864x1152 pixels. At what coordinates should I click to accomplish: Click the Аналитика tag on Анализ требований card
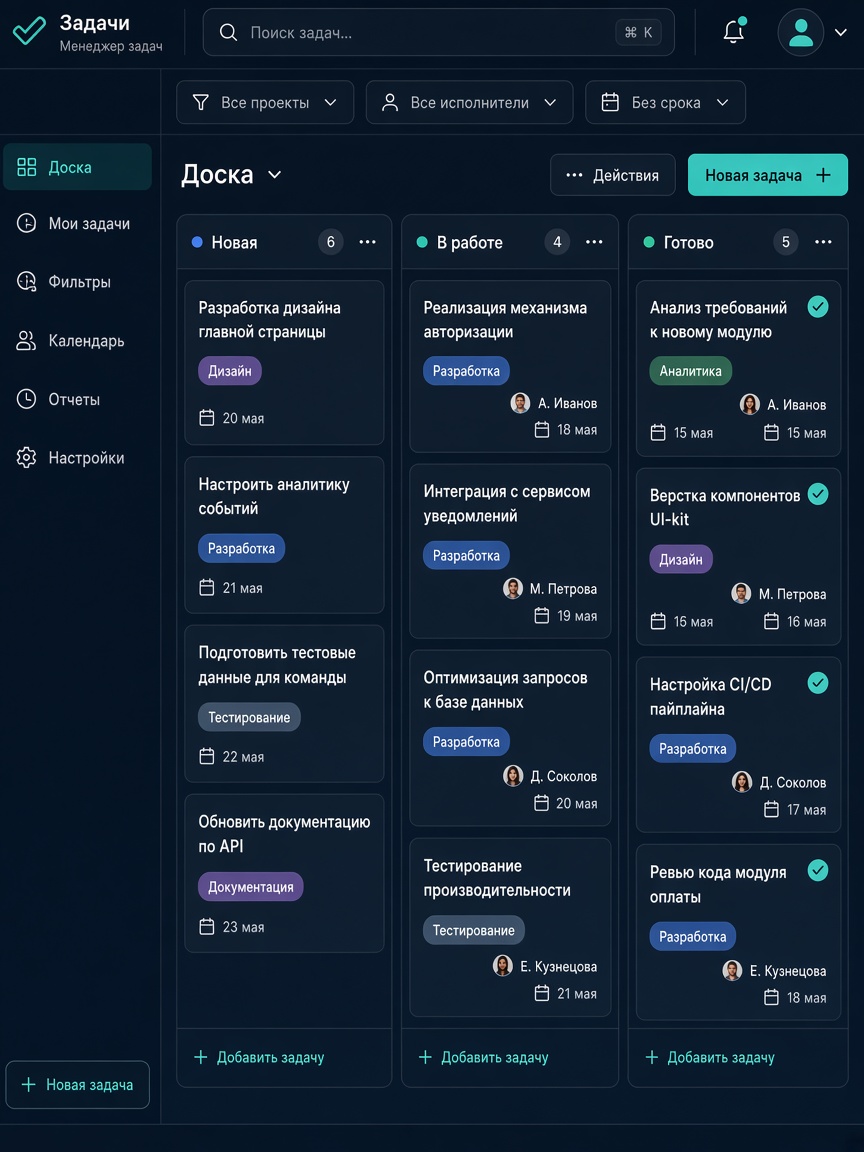point(691,371)
